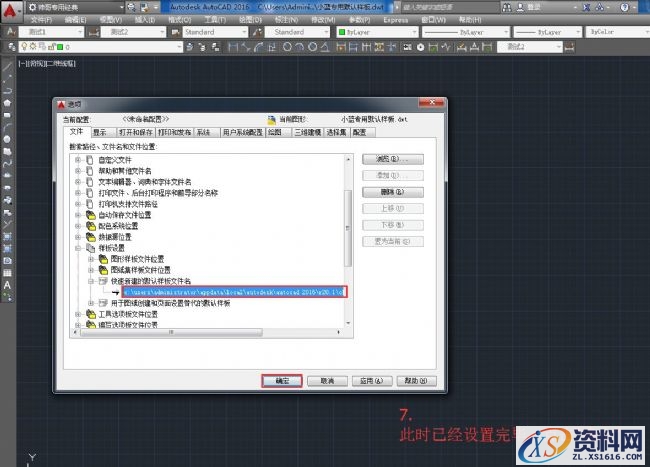Expand the 图形样板文件位置 tree node

(x=91, y=259)
